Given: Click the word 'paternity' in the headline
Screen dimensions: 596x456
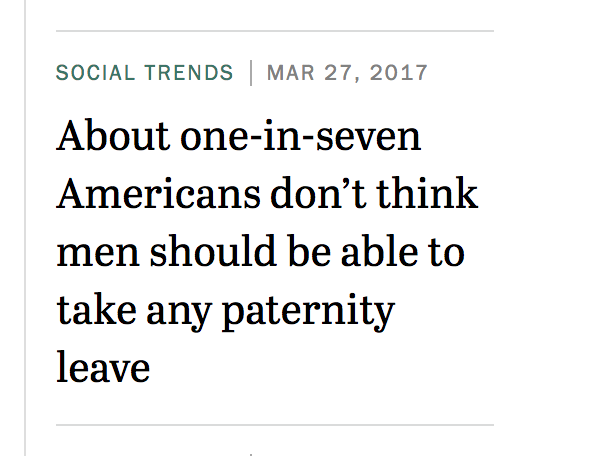Looking at the screenshot, I should pyautogui.click(x=309, y=312).
